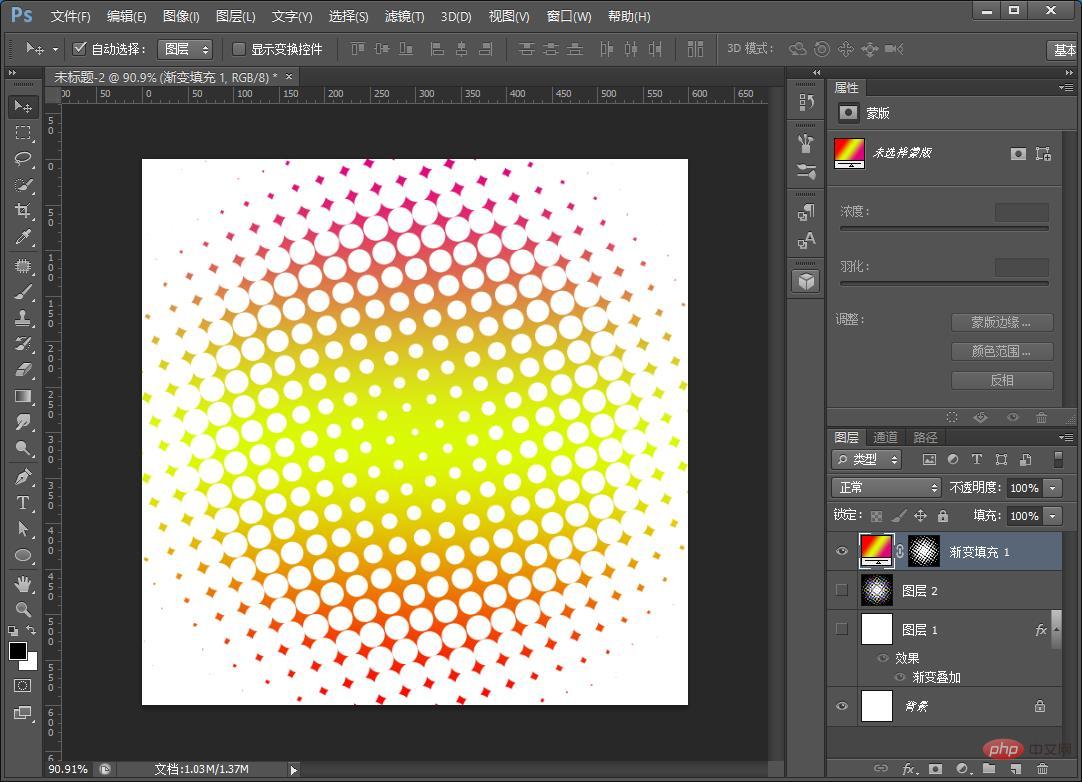Create new fill or adjustment layer
The height and width of the screenshot is (782, 1082).
tap(962, 768)
